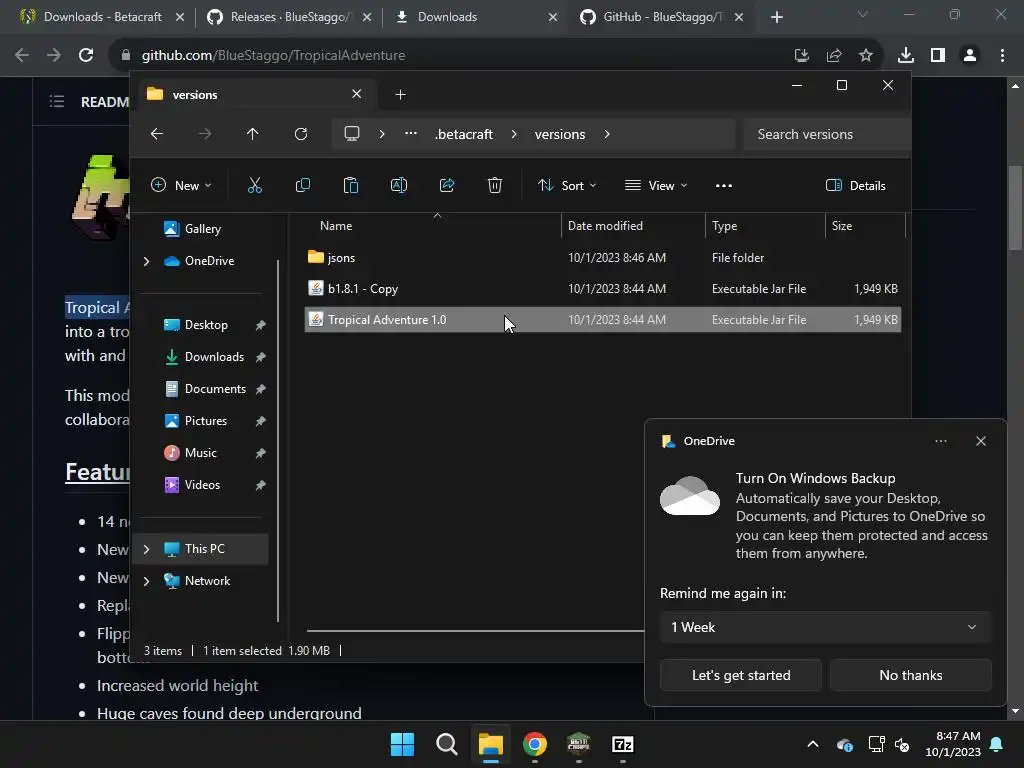This screenshot has width=1024, height=768.
Task: Click the pin icon next to Music
Action: [x=261, y=453]
